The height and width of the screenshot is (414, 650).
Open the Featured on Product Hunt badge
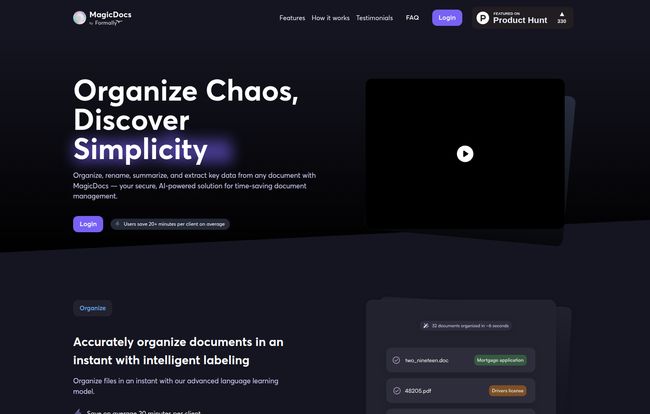point(522,18)
